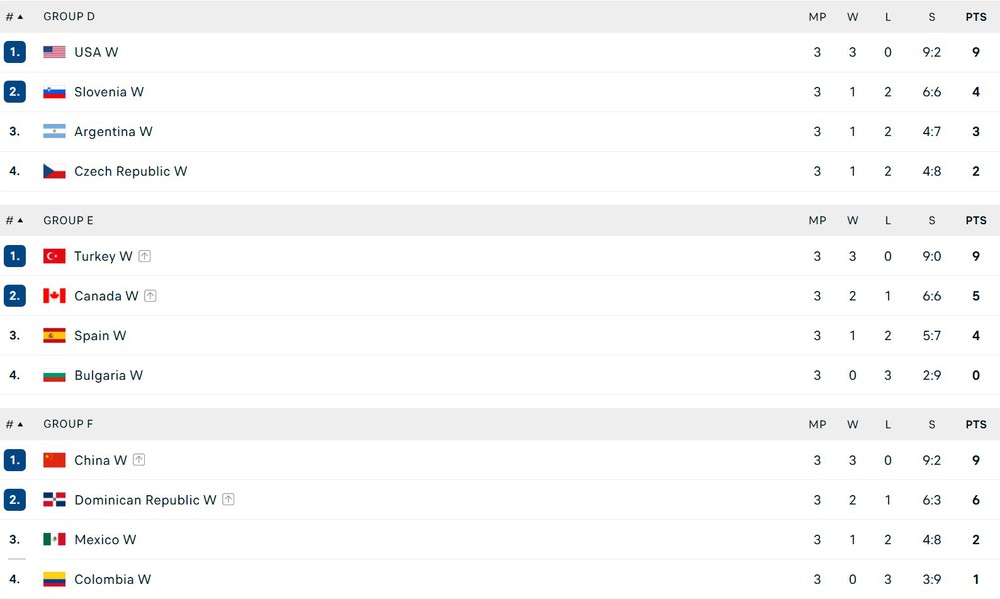Click the Canada flag icon
1000x599 pixels.
point(54,296)
